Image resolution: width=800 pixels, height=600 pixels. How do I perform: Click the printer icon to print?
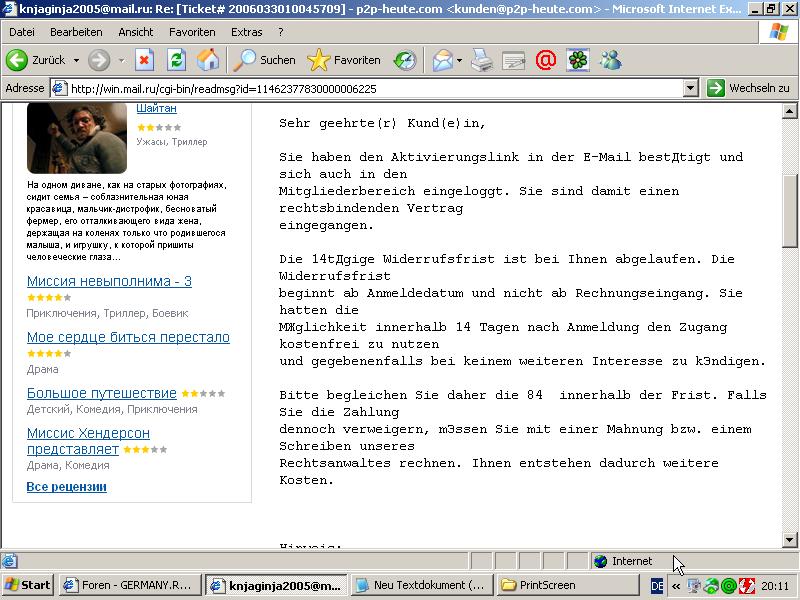(x=482, y=60)
